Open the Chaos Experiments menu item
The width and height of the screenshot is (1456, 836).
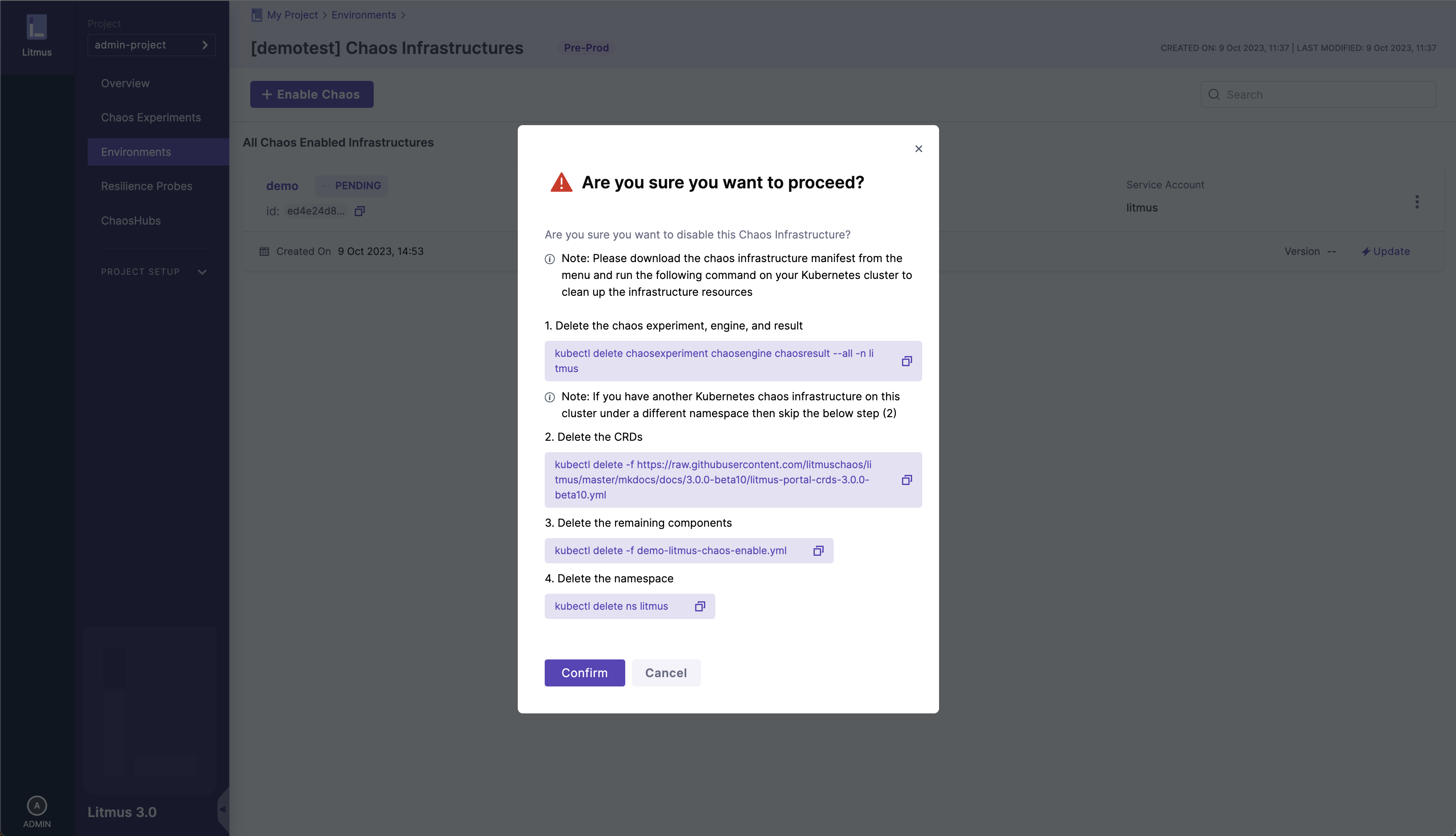pyautogui.click(x=151, y=118)
